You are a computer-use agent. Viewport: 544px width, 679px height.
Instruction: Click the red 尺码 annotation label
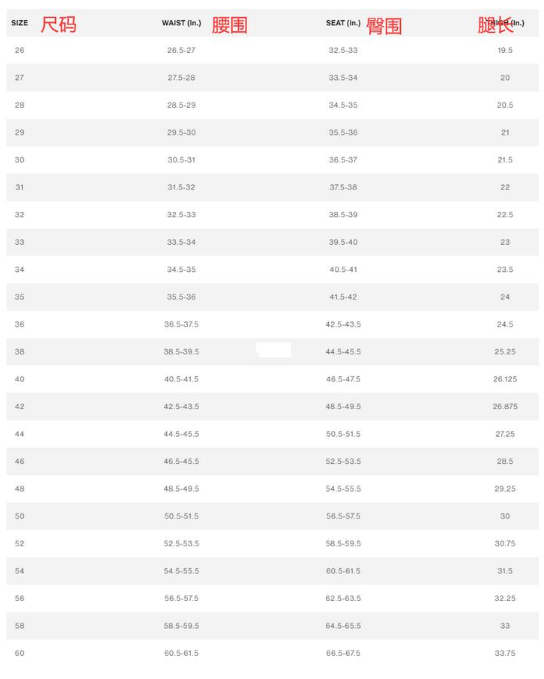58,24
